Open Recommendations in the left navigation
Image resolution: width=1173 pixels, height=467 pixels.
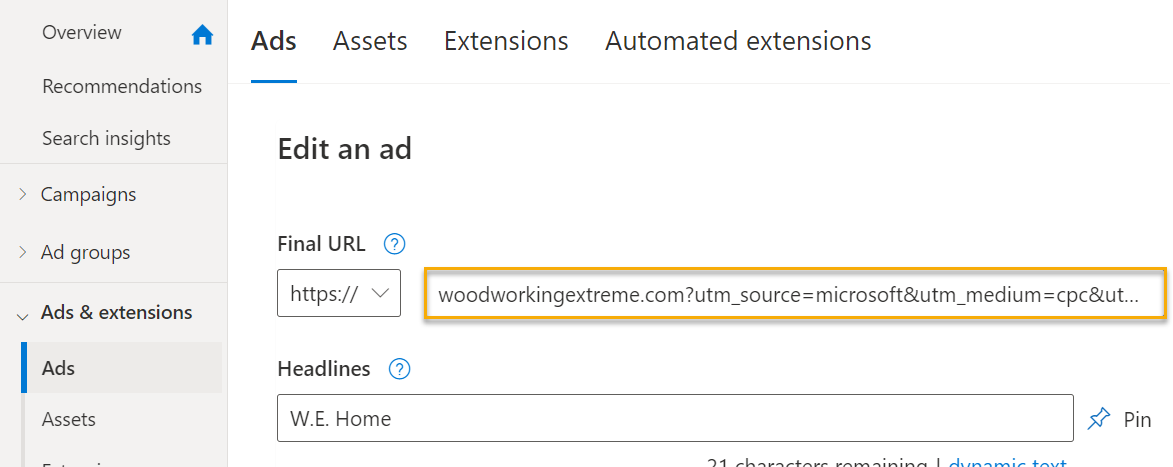point(122,87)
